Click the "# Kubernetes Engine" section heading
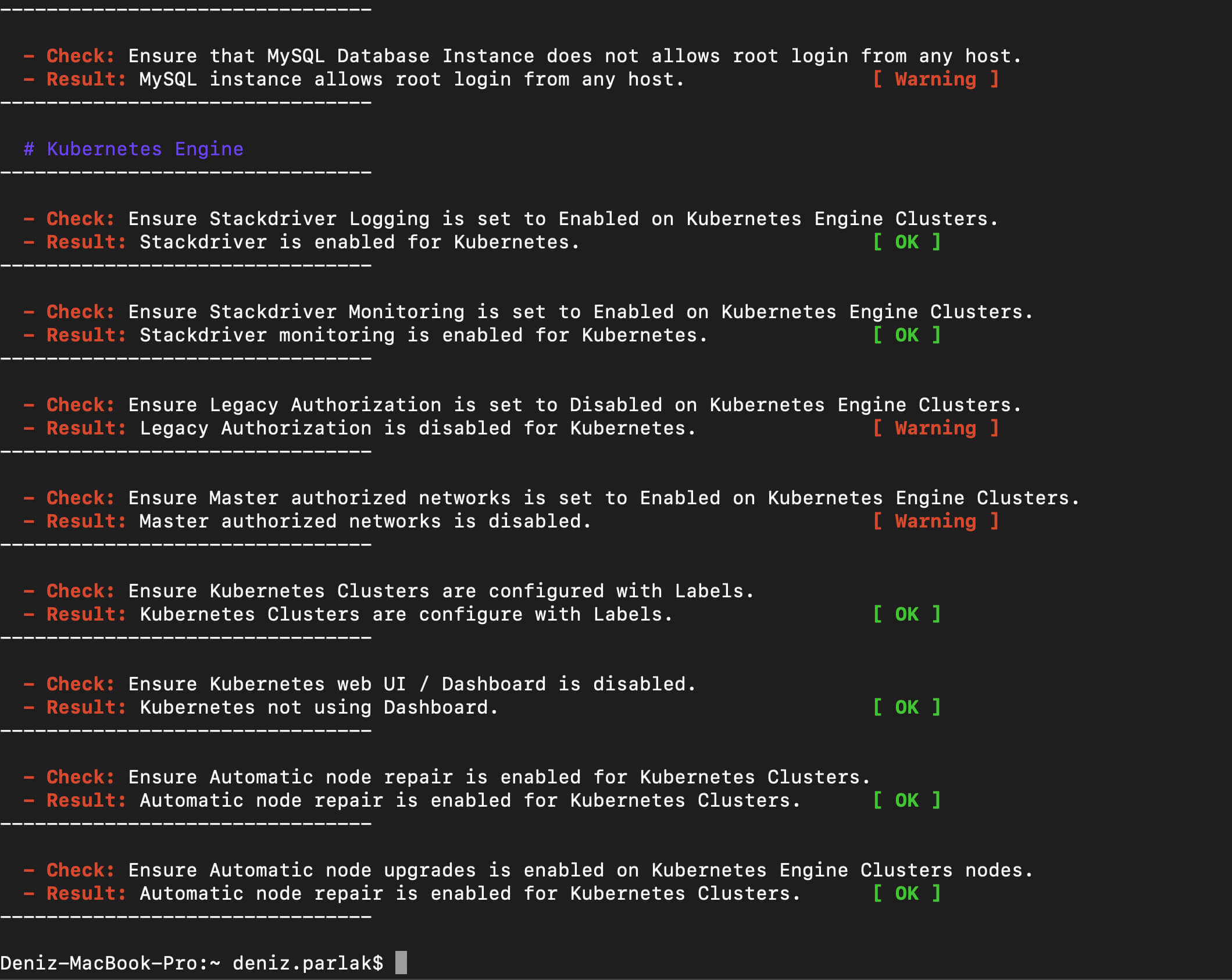Image resolution: width=1232 pixels, height=980 pixels. (133, 149)
